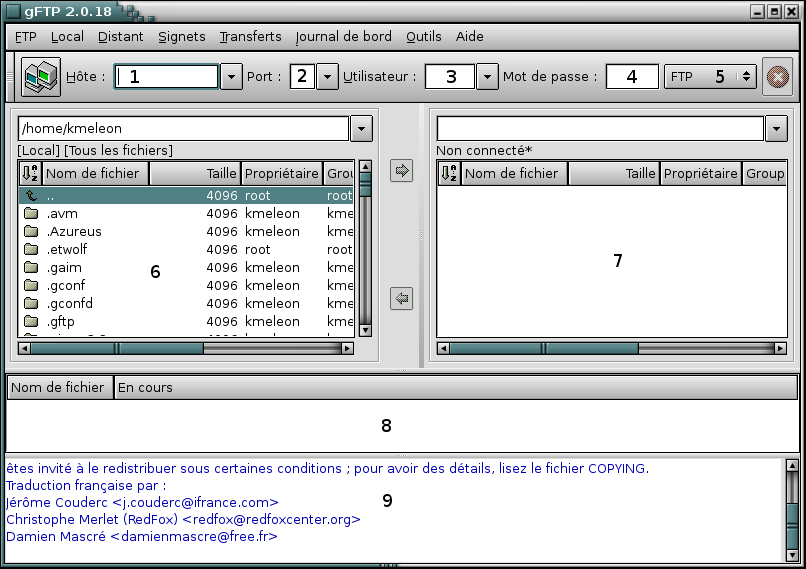The height and width of the screenshot is (569, 806).
Task: Open the Utilisateur dropdown arrow
Action: tap(487, 77)
